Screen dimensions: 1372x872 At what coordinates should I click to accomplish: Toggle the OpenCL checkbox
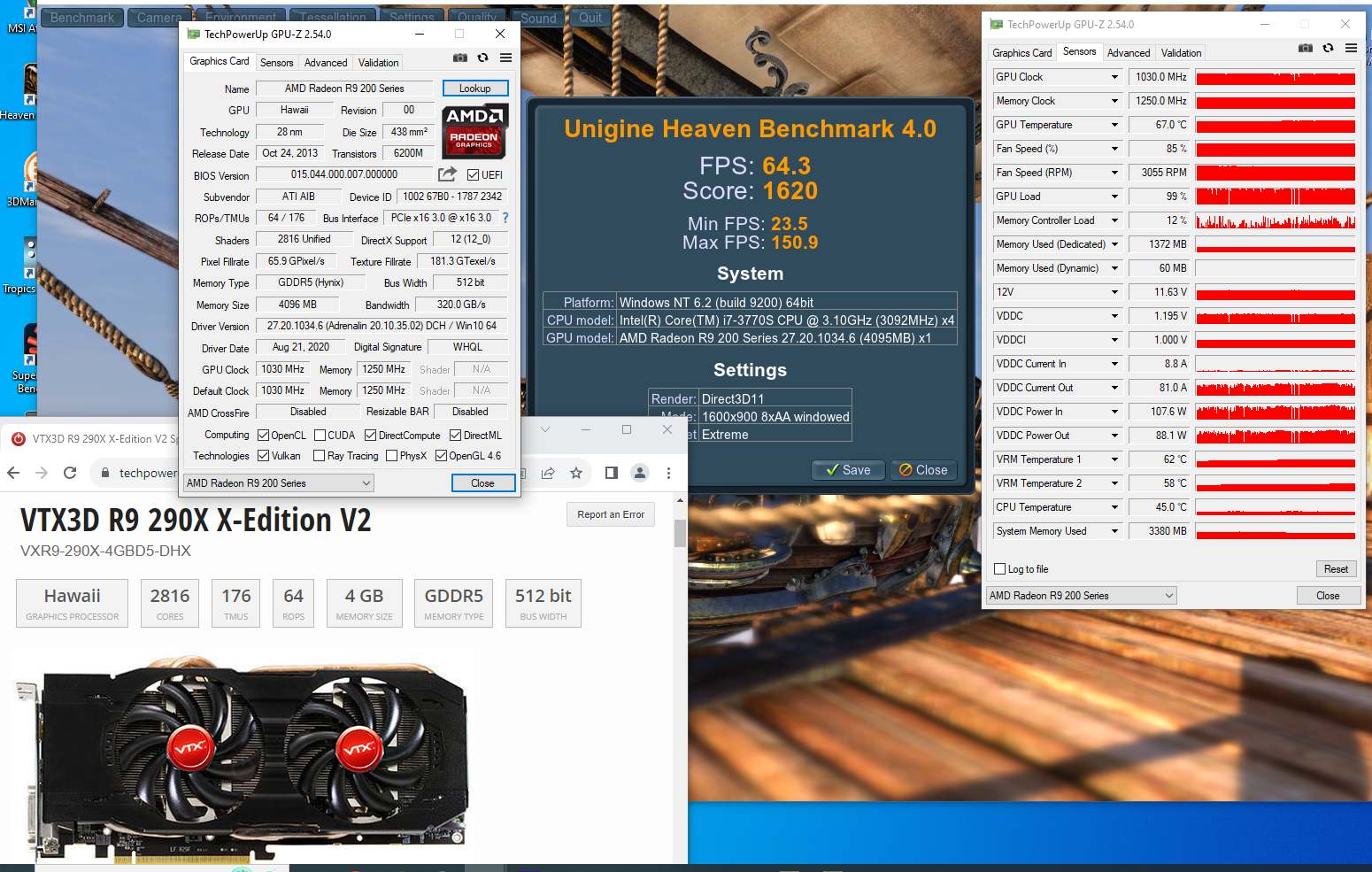click(263, 436)
